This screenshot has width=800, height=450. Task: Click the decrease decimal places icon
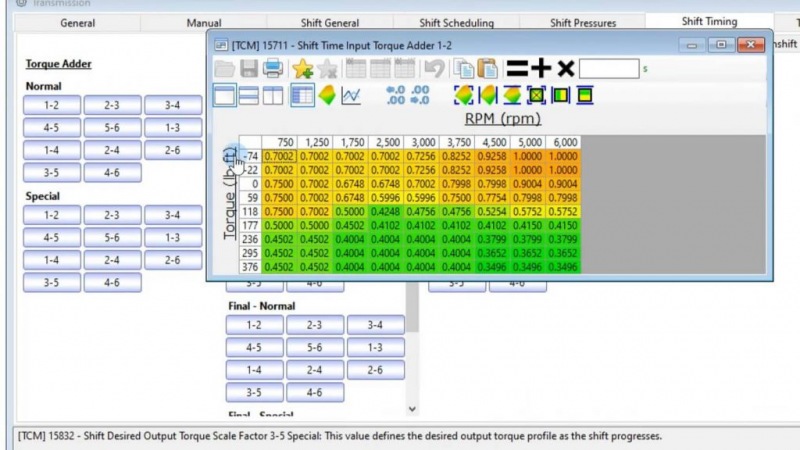tap(420, 95)
